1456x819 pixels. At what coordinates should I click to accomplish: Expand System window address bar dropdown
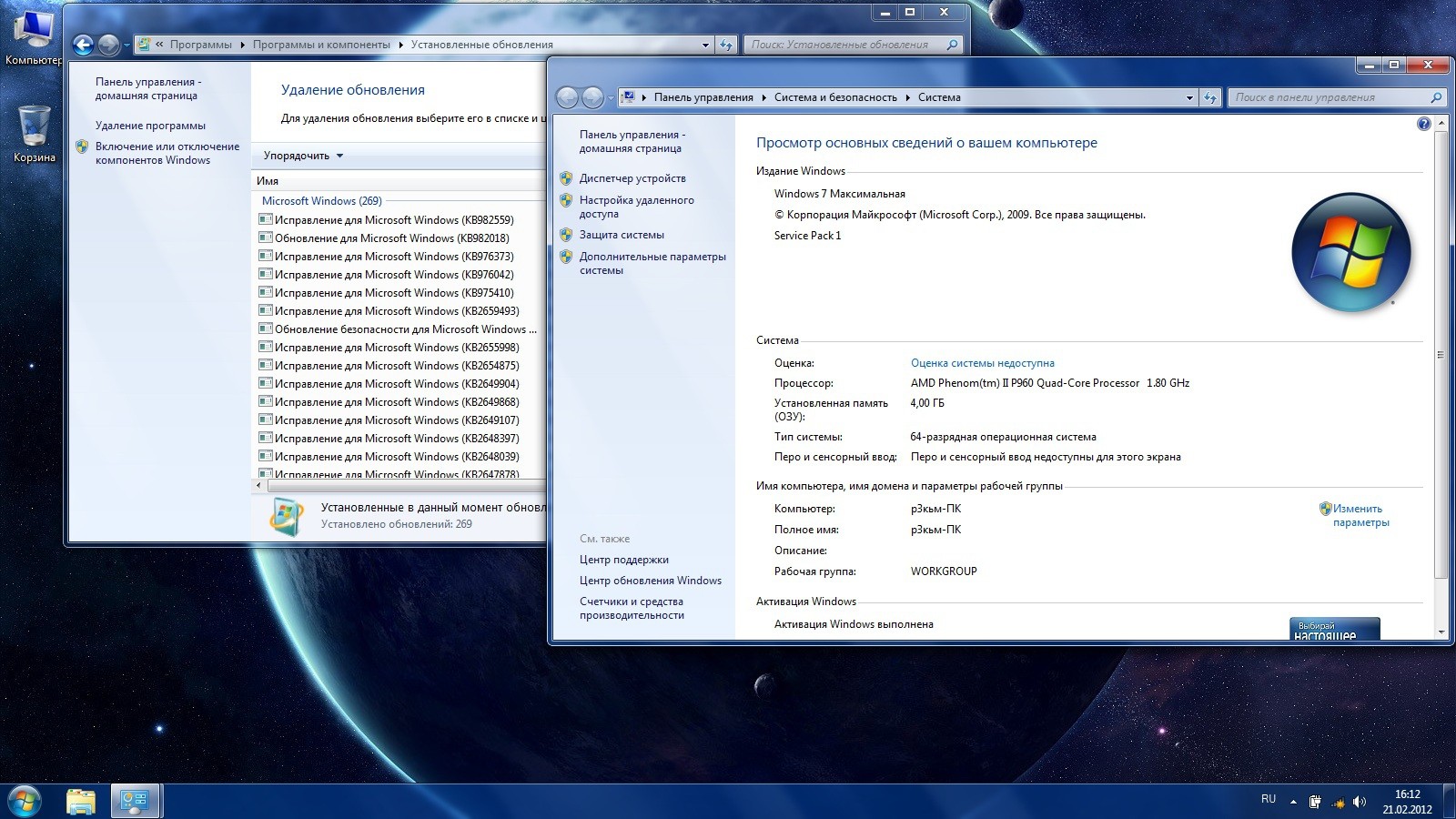click(1189, 97)
